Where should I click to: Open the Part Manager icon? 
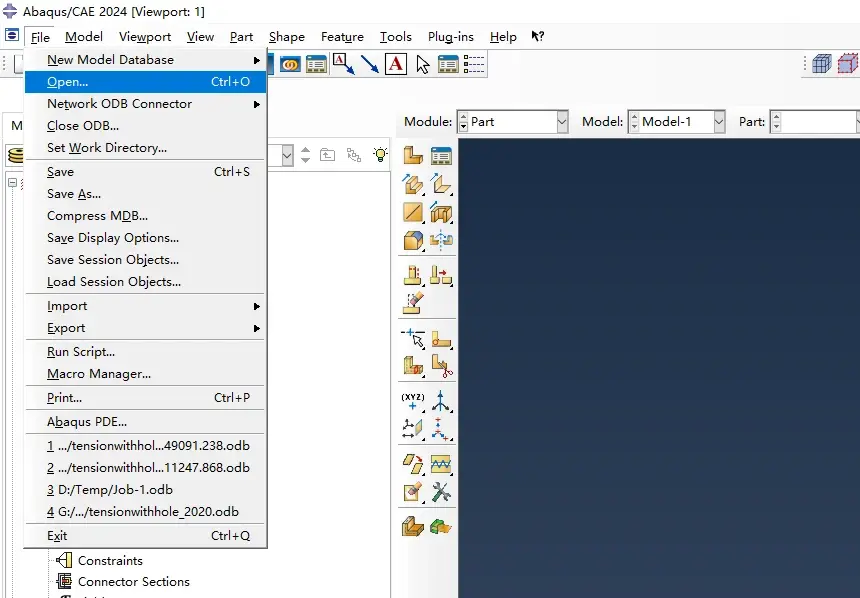point(441,156)
